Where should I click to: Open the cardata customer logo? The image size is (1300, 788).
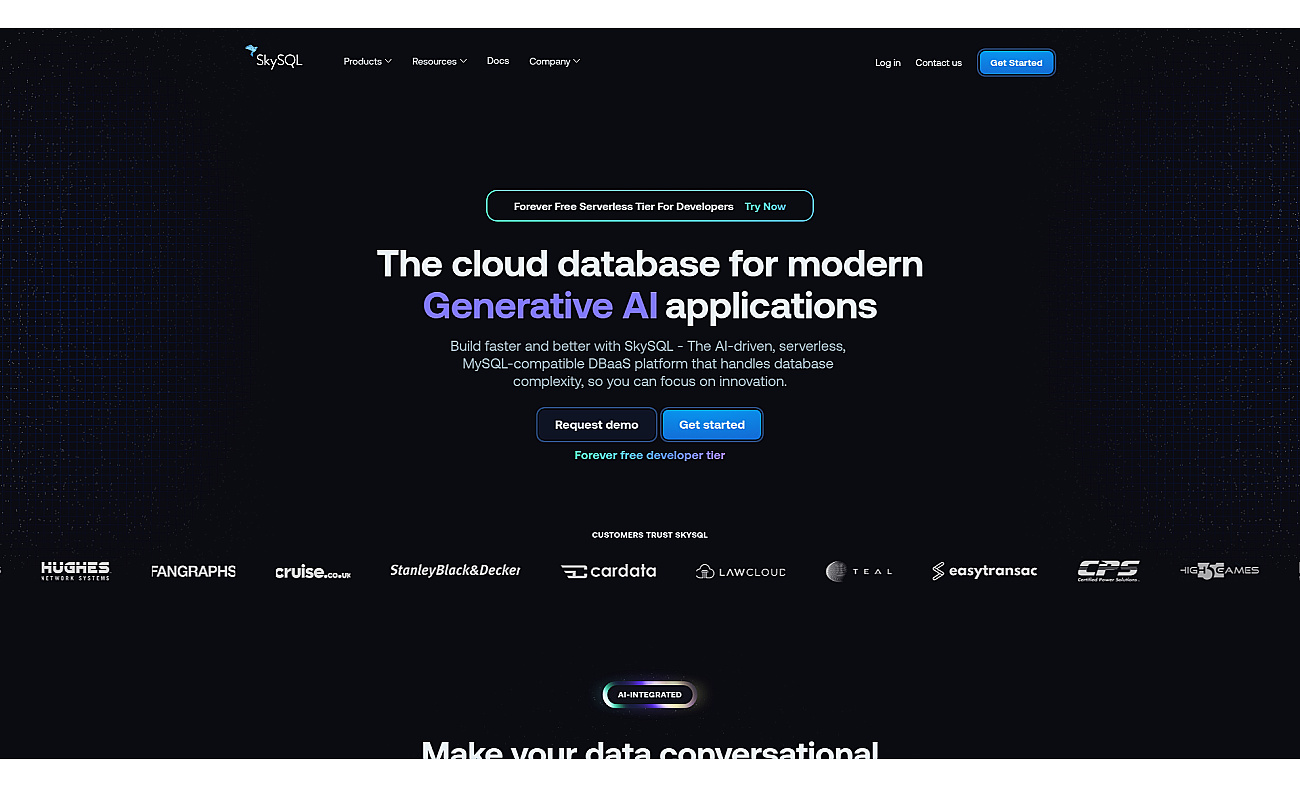coord(609,571)
